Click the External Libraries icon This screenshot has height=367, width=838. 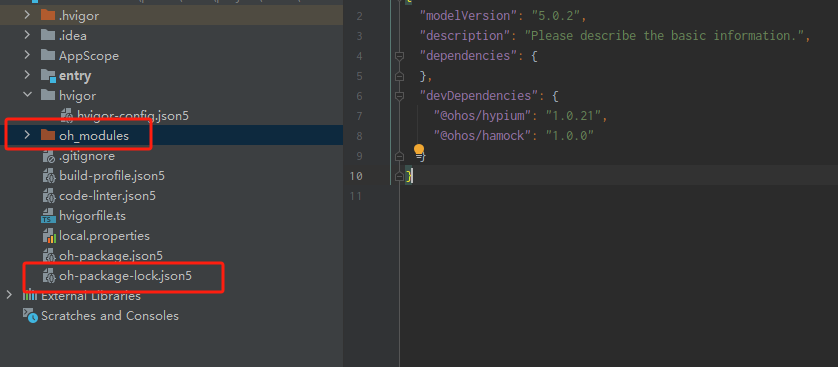click(30, 295)
